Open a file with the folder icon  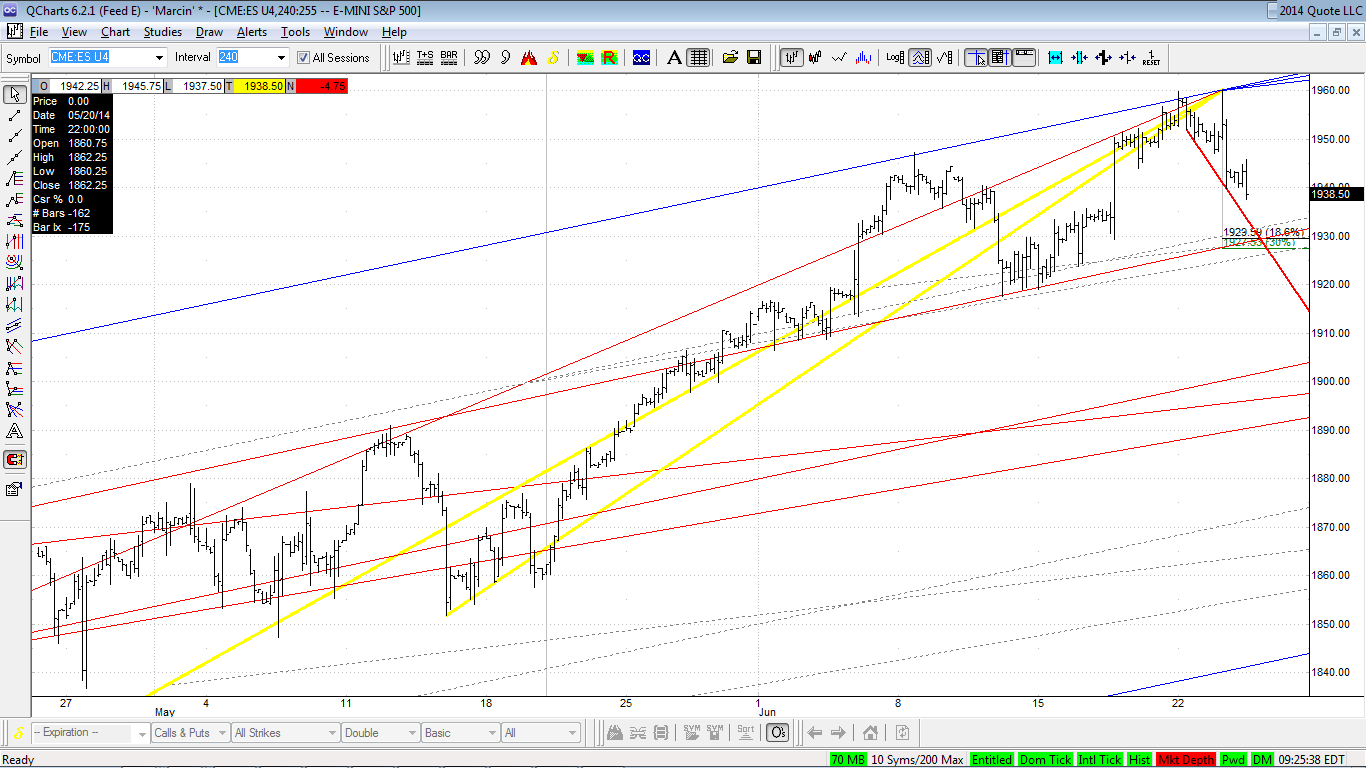click(x=730, y=57)
